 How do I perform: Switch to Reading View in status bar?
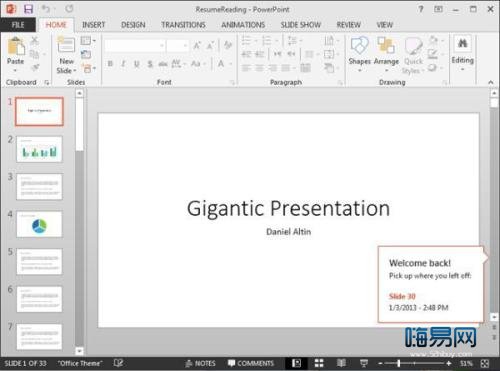(x=341, y=363)
